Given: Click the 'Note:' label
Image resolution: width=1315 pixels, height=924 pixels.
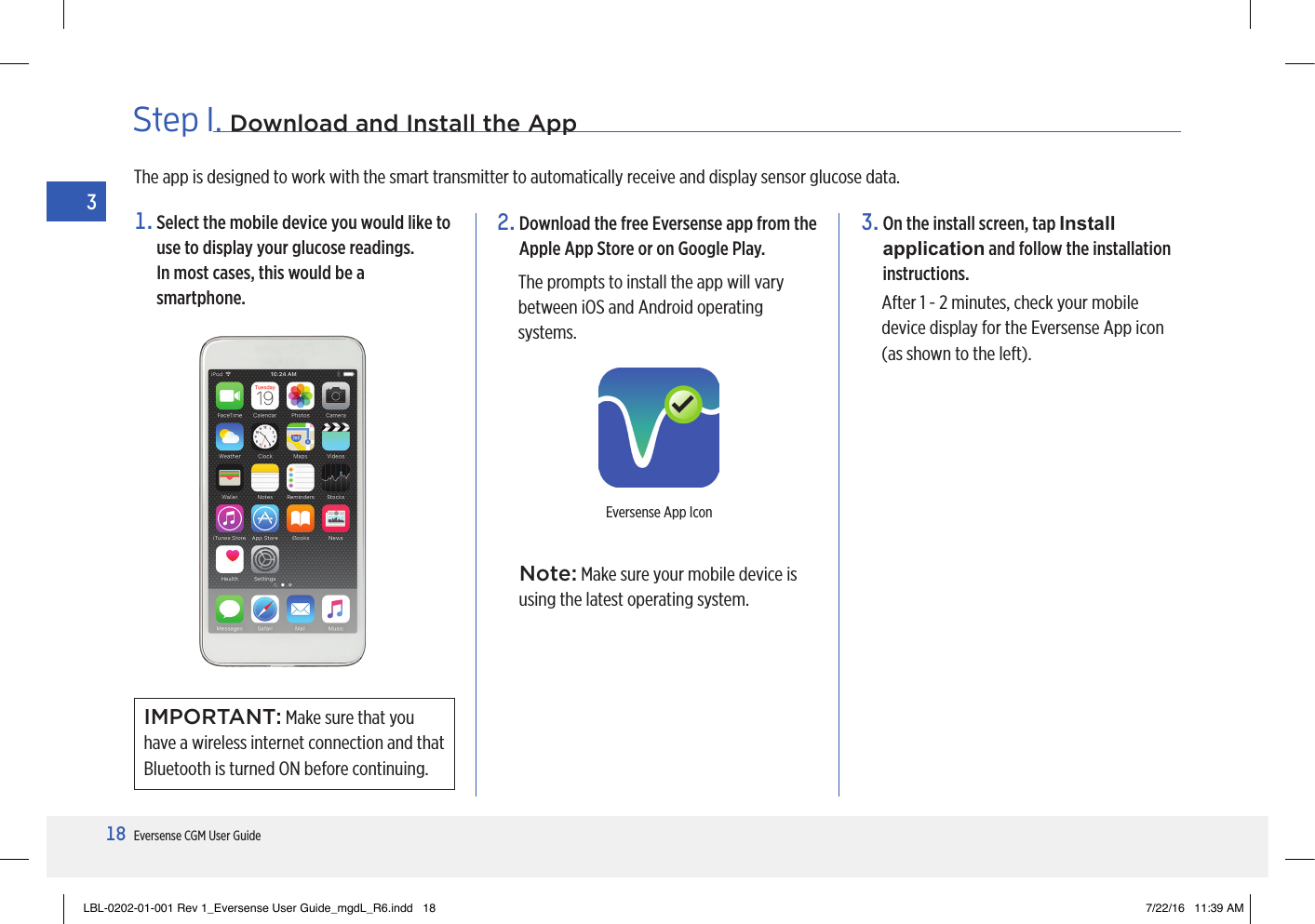Looking at the screenshot, I should (x=548, y=573).
